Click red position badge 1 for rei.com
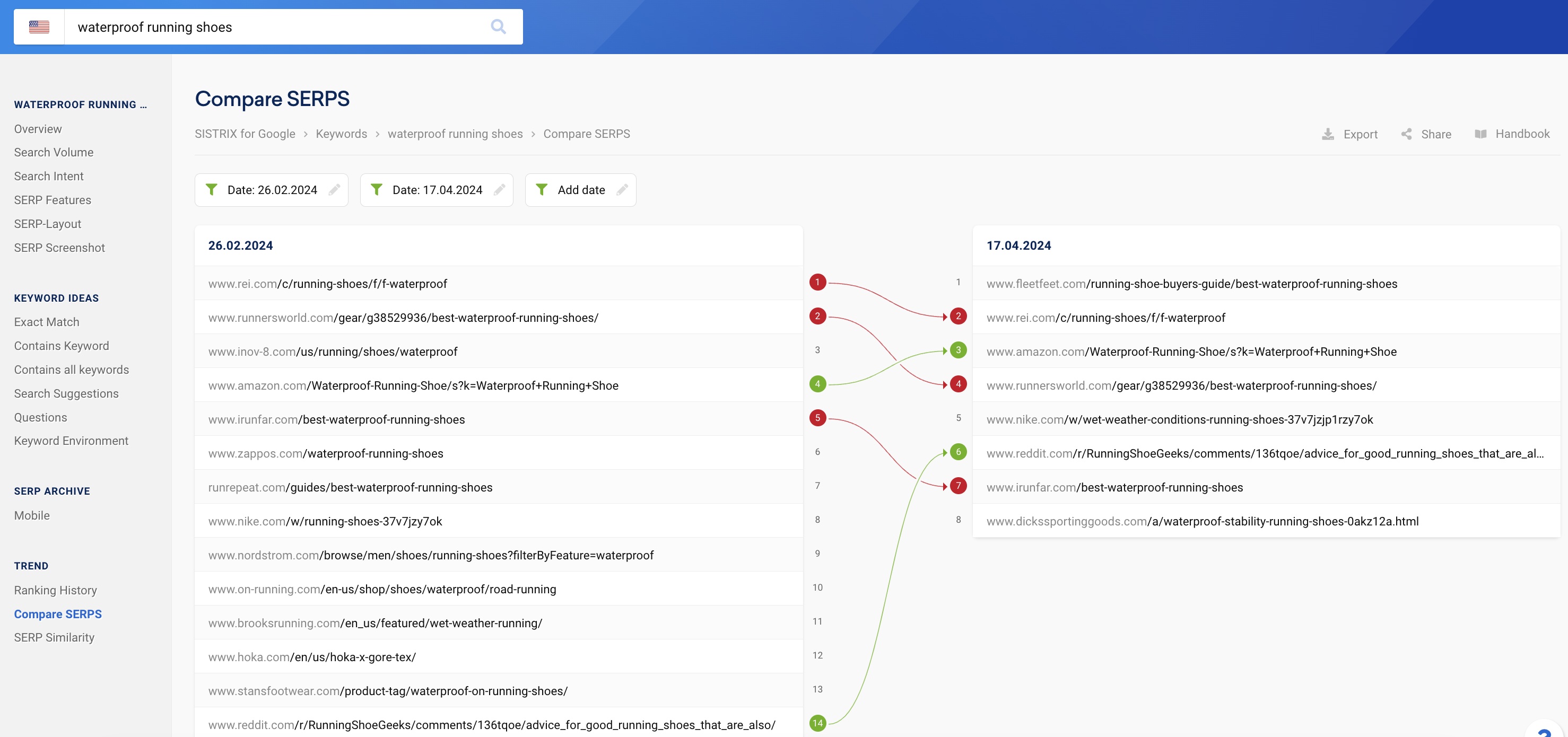The image size is (1568, 737). (x=817, y=283)
